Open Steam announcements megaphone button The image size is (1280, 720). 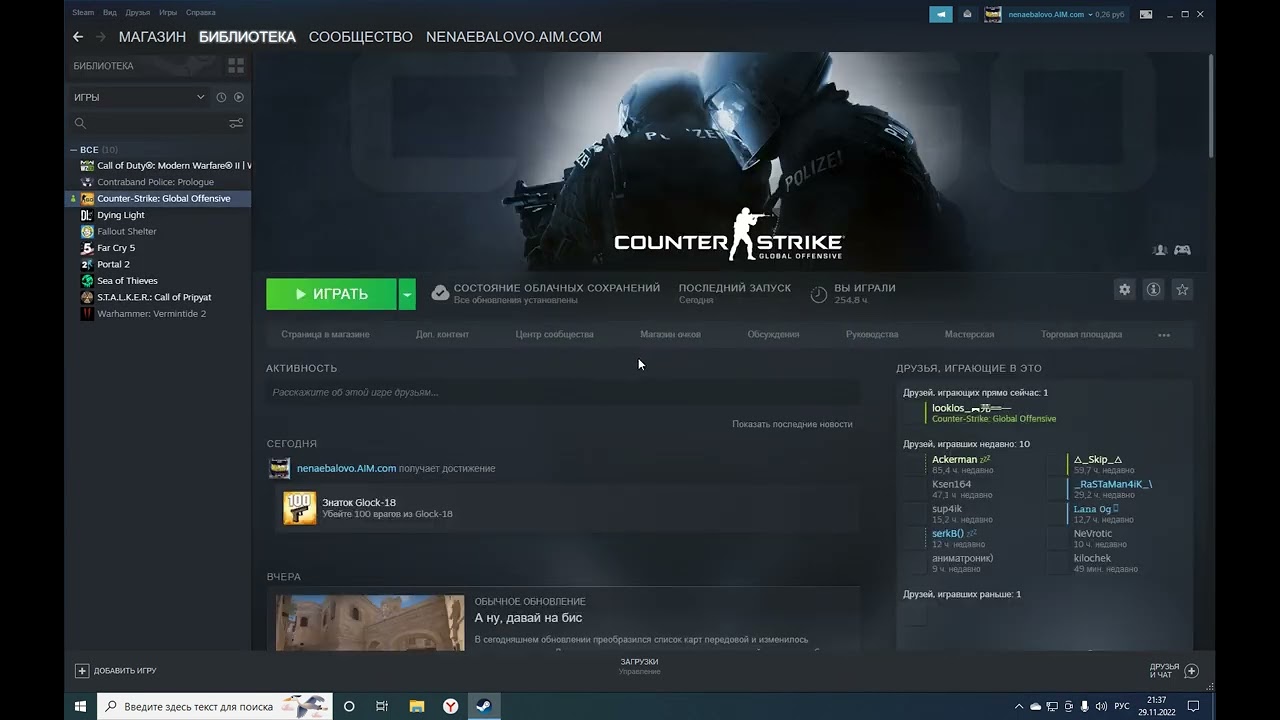point(941,14)
